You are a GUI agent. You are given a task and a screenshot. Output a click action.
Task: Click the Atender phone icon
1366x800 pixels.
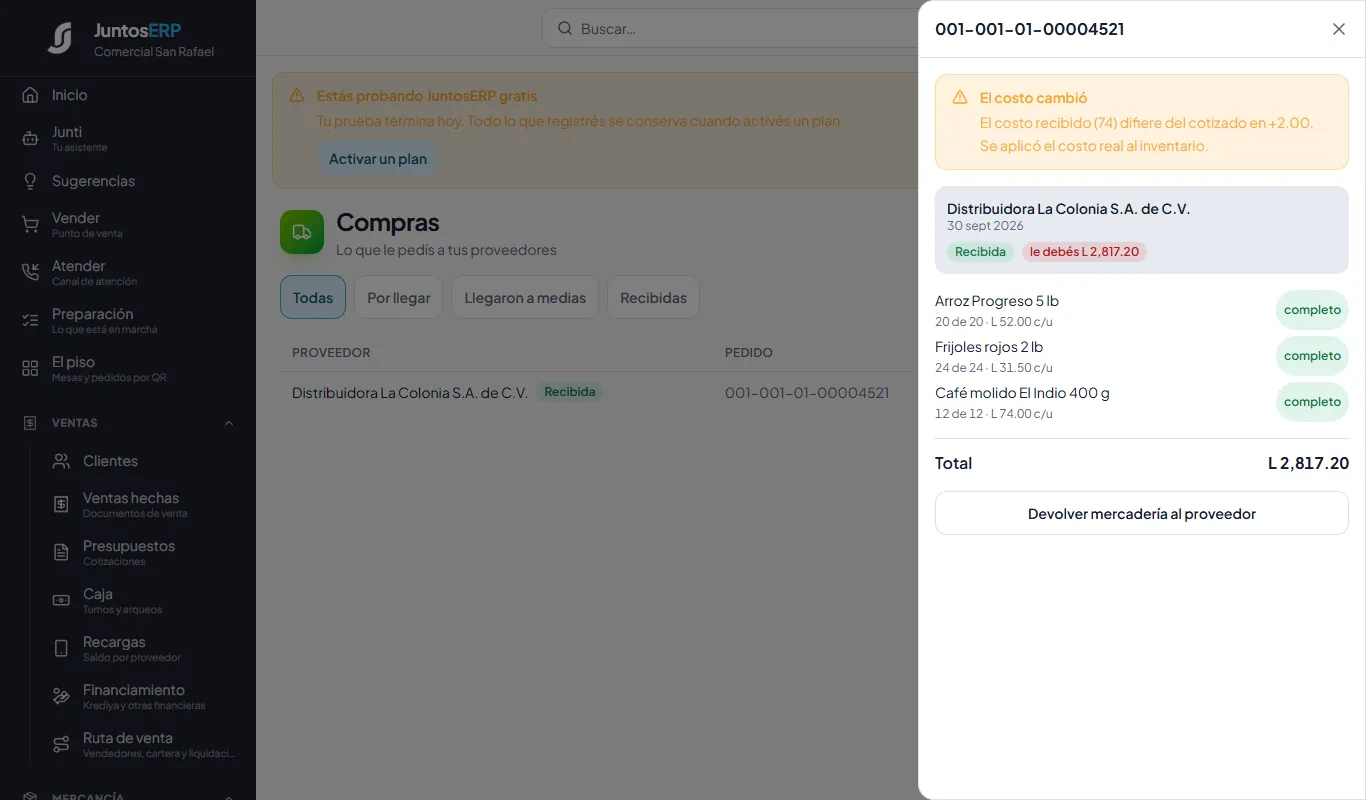[x=30, y=273]
